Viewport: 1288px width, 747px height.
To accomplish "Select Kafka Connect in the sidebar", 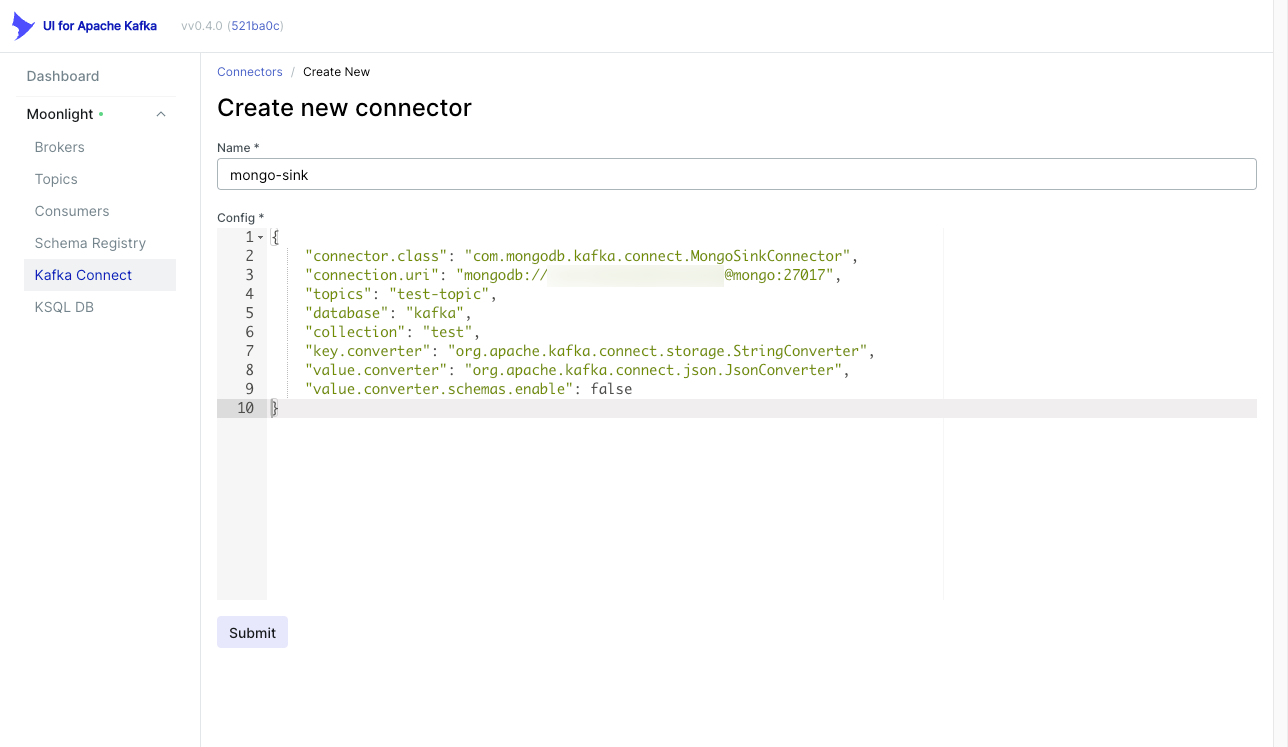I will (83, 275).
